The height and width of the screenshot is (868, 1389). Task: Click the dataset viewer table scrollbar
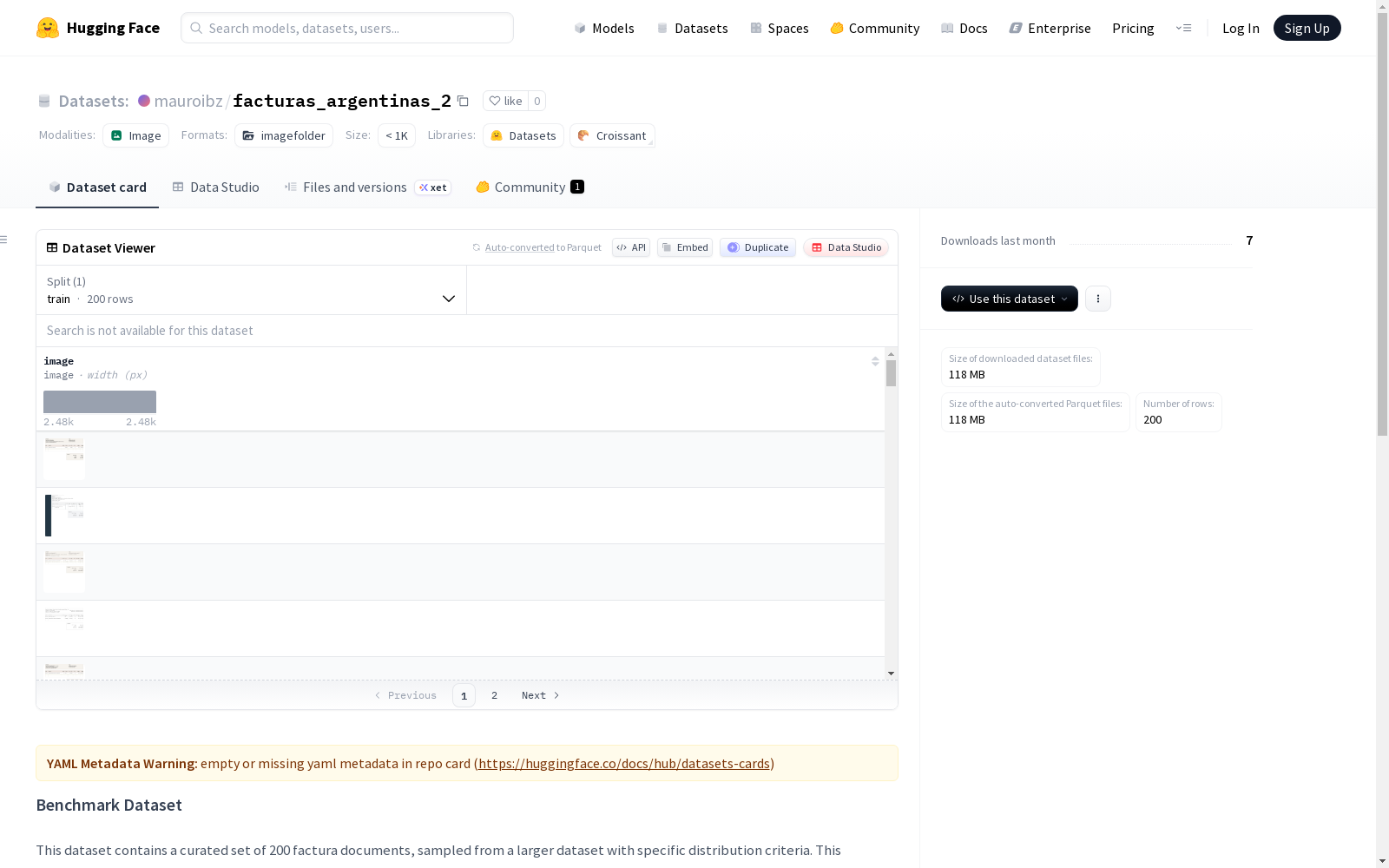[891, 373]
